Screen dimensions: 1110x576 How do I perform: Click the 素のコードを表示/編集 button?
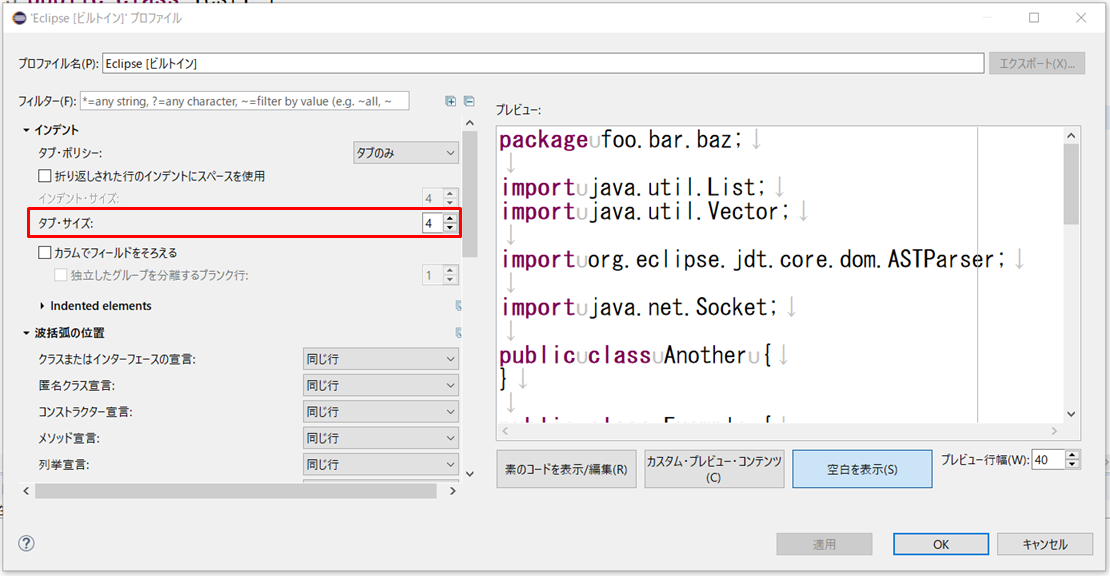[565, 469]
